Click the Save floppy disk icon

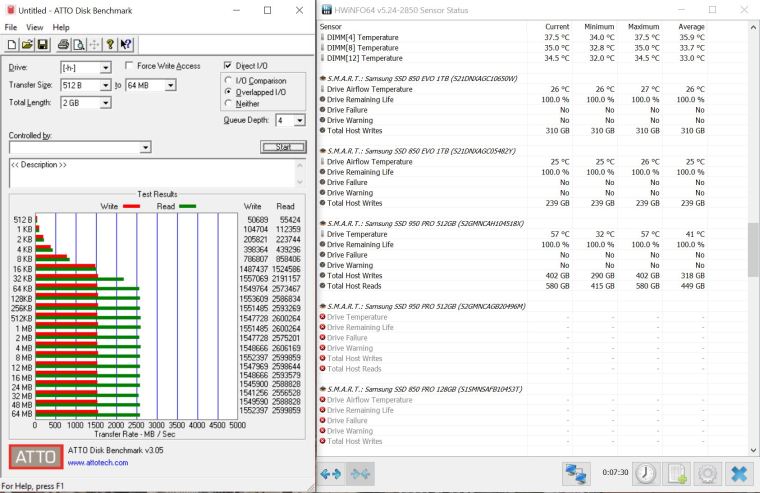tap(43, 45)
